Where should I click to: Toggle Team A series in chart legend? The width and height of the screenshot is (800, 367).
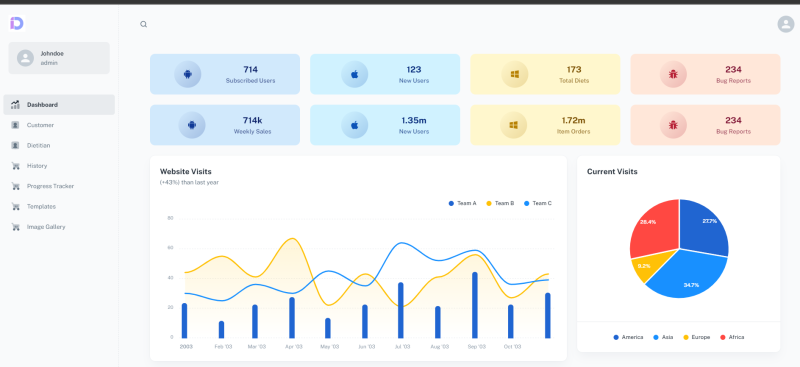(462, 203)
